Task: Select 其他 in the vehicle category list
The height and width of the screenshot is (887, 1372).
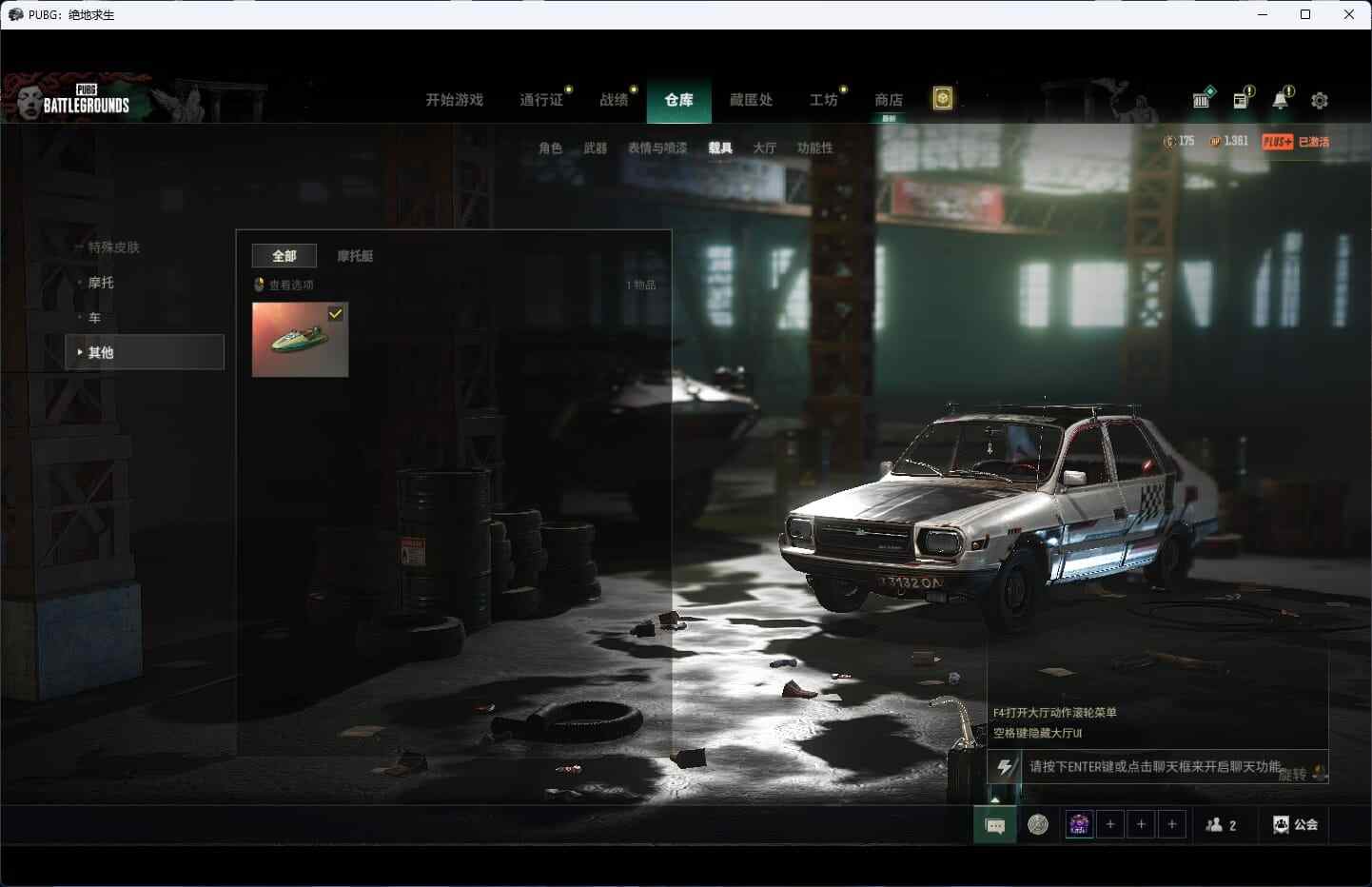Action: coord(145,352)
